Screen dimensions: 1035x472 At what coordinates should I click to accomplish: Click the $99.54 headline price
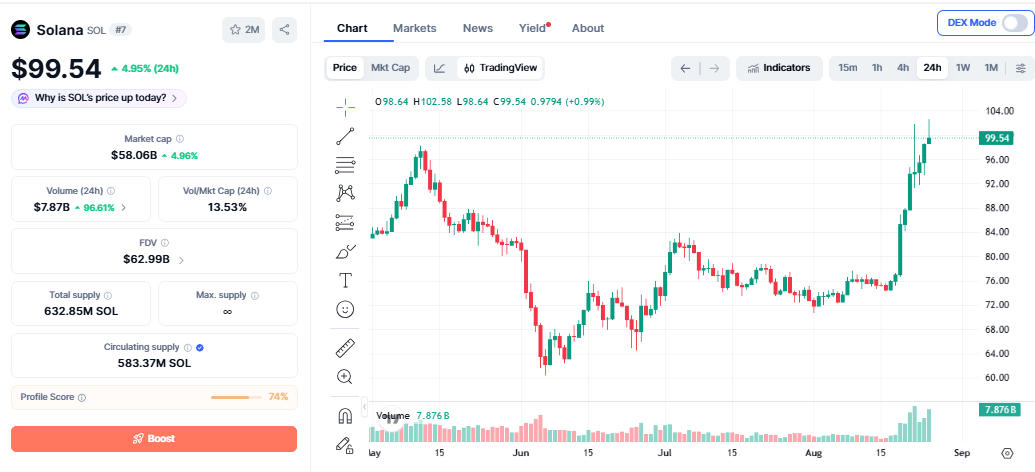coord(56,69)
